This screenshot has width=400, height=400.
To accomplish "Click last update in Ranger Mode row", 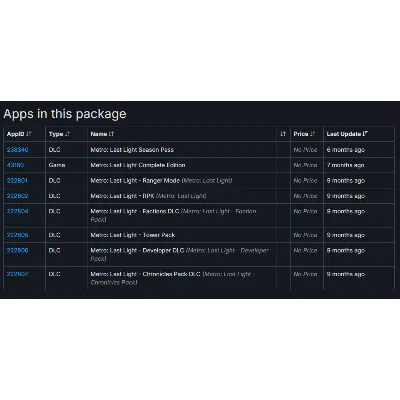I will (x=346, y=180).
